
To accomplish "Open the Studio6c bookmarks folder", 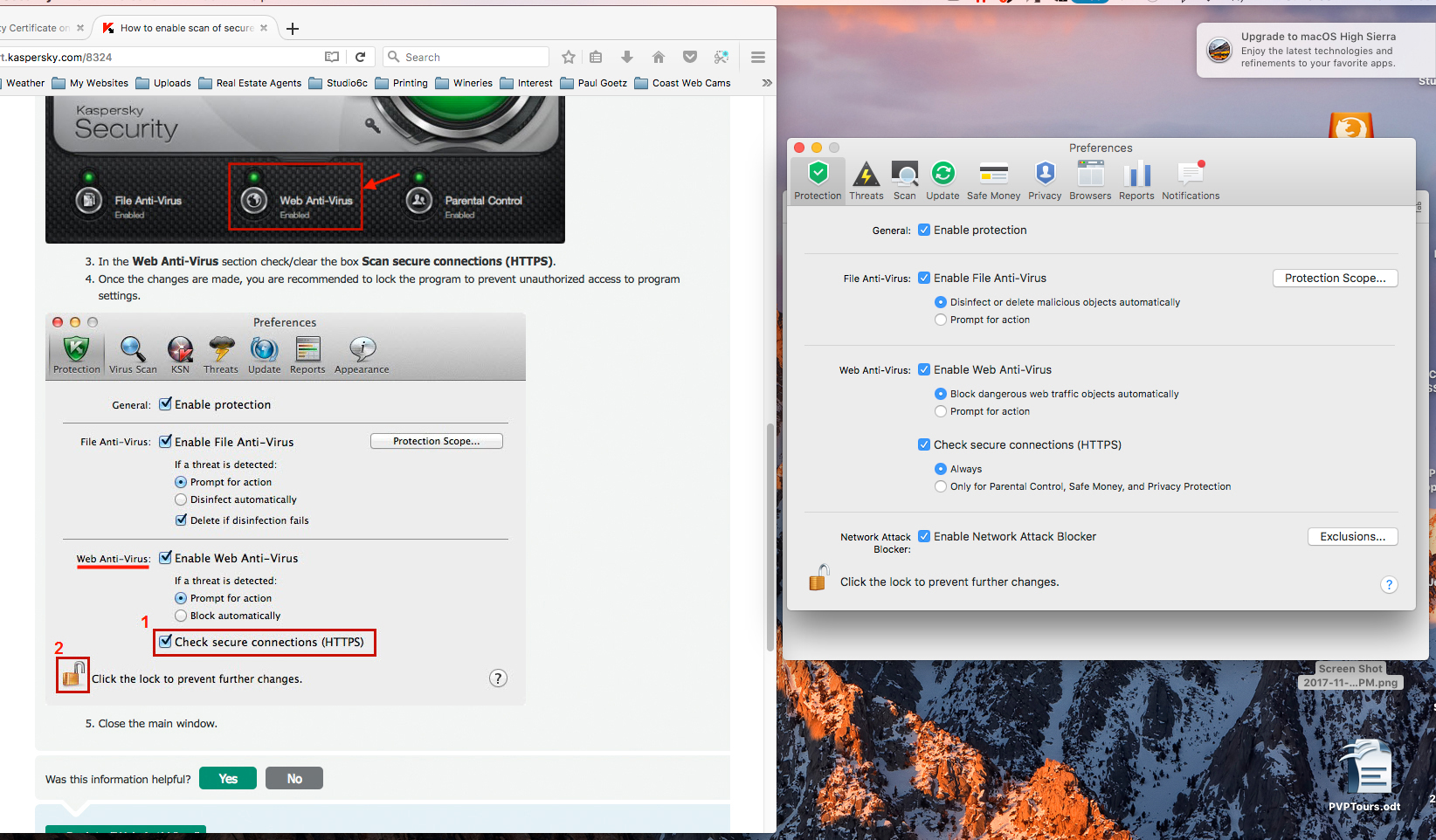I will [338, 83].
